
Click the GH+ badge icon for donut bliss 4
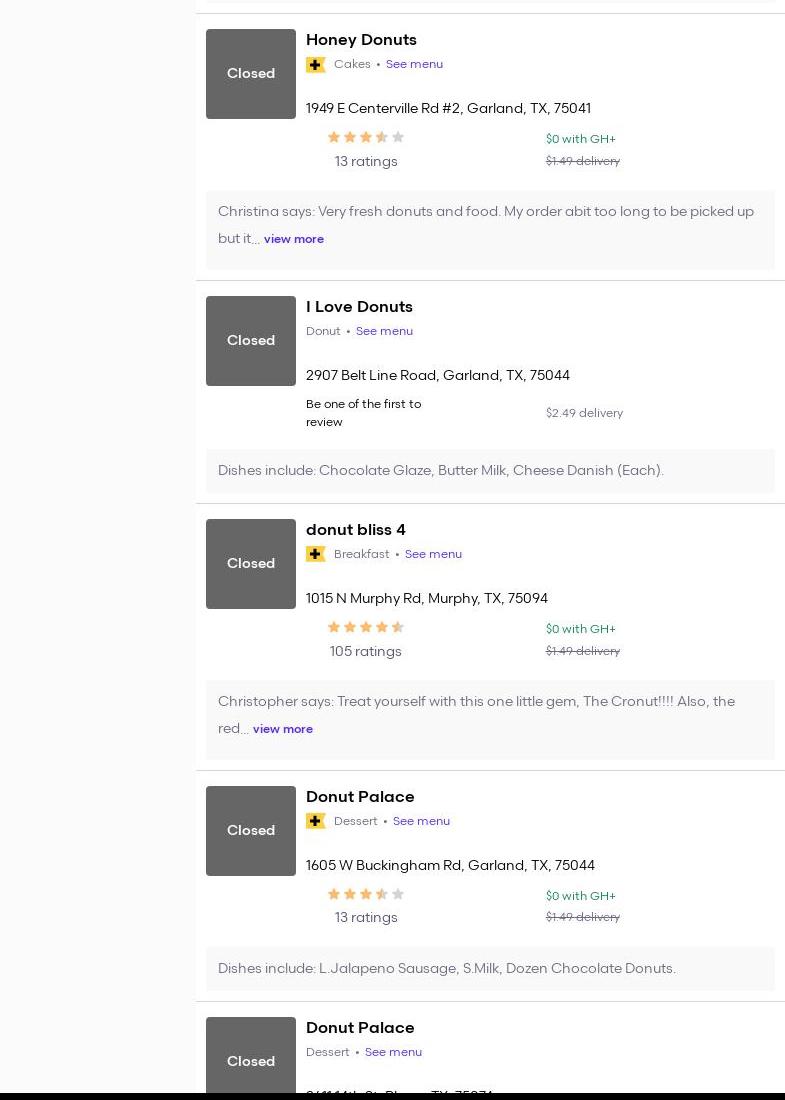(315, 554)
